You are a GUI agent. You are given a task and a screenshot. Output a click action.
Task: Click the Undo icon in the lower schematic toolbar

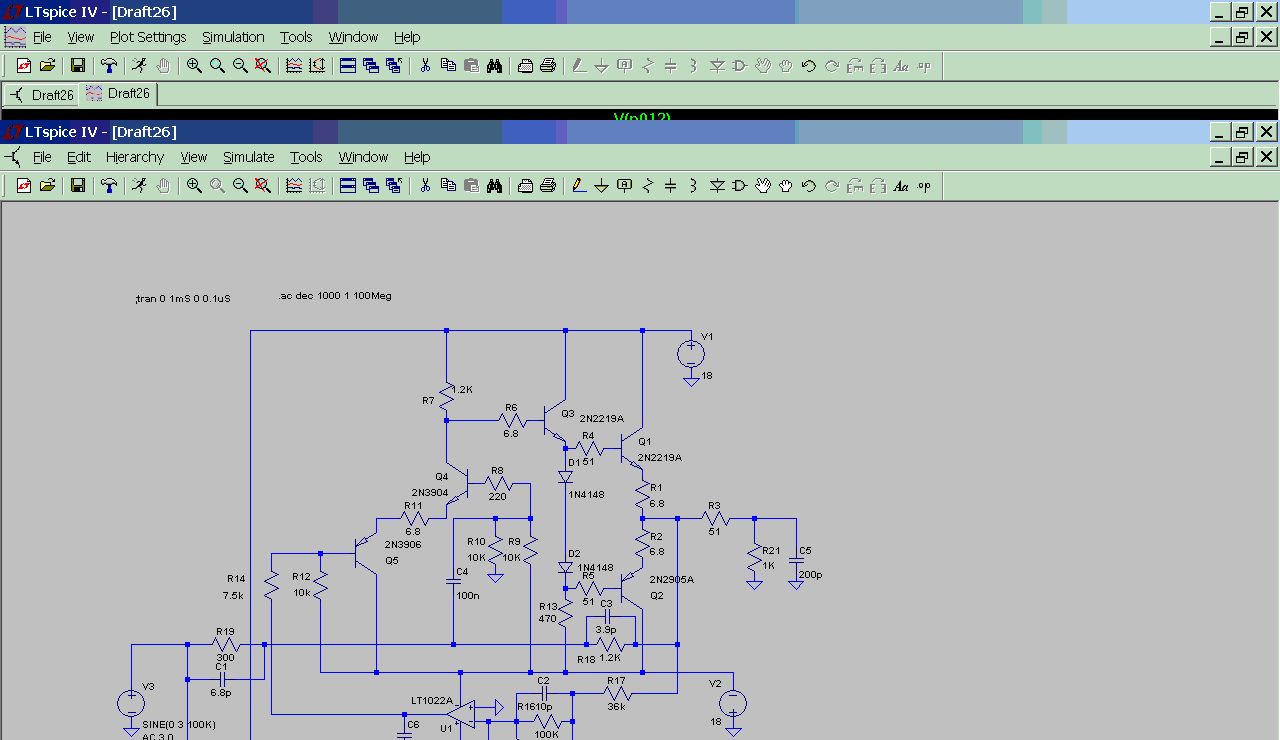pos(808,186)
